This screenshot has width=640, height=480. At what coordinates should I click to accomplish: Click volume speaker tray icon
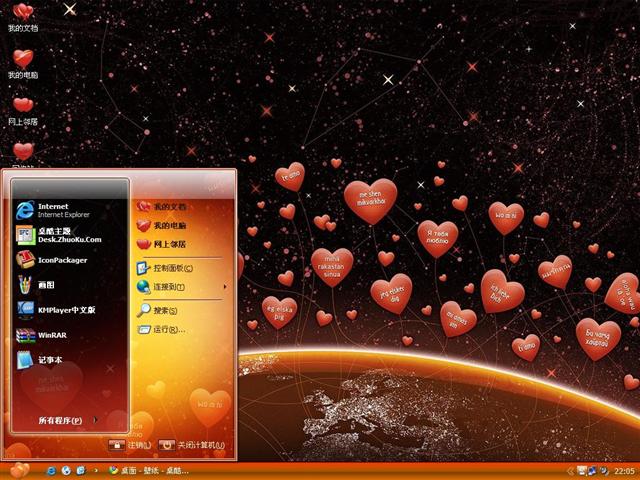tap(603, 471)
